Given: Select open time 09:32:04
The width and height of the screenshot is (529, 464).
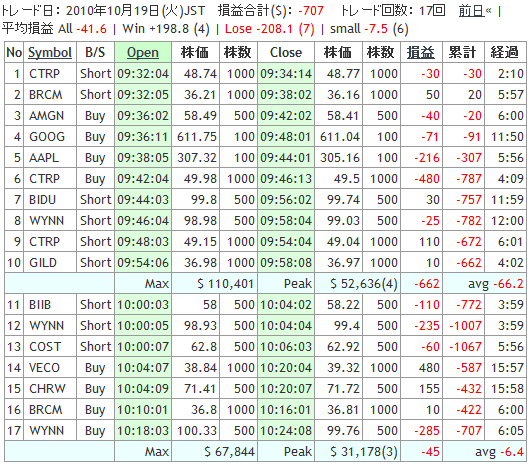Looking at the screenshot, I should click(x=143, y=74).
